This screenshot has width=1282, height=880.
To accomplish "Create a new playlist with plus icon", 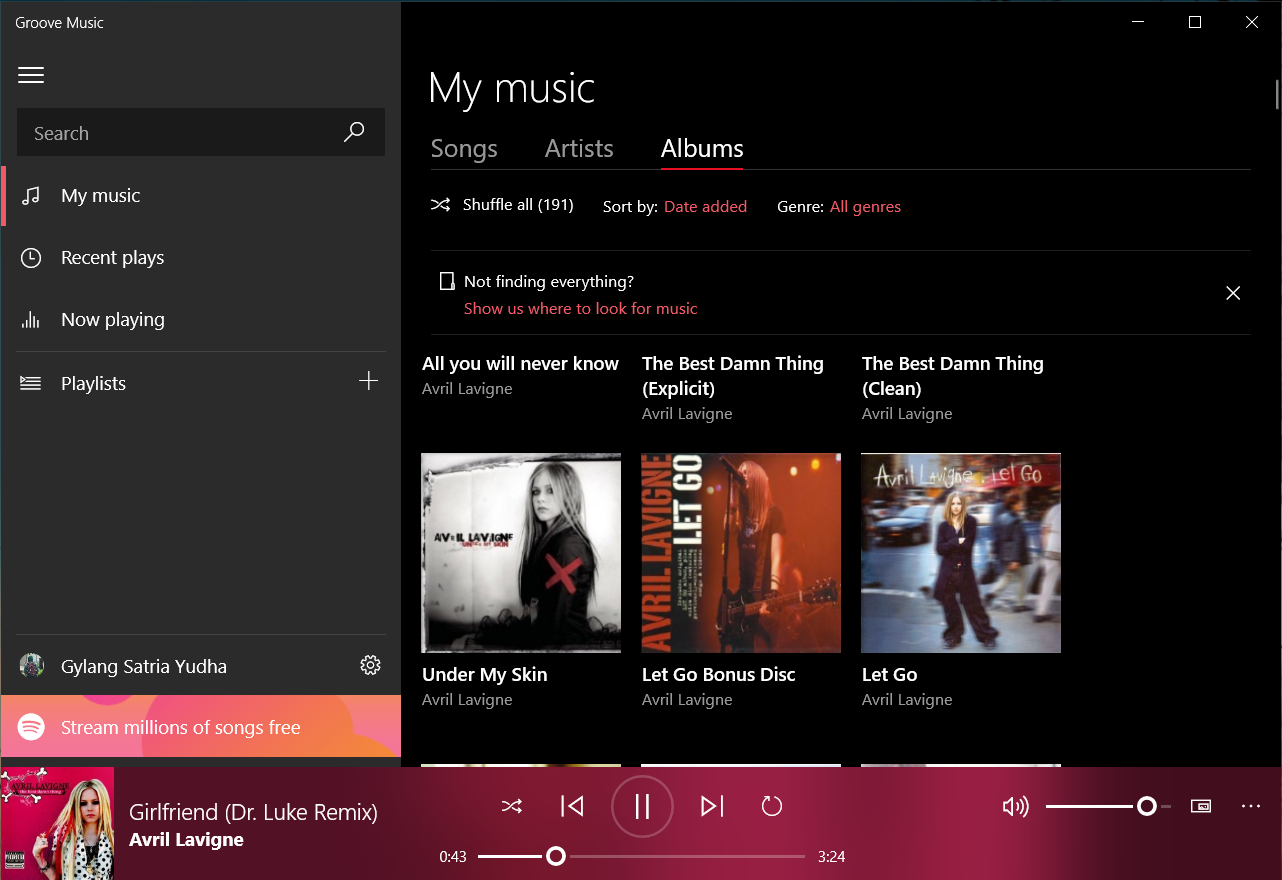I will coord(368,381).
